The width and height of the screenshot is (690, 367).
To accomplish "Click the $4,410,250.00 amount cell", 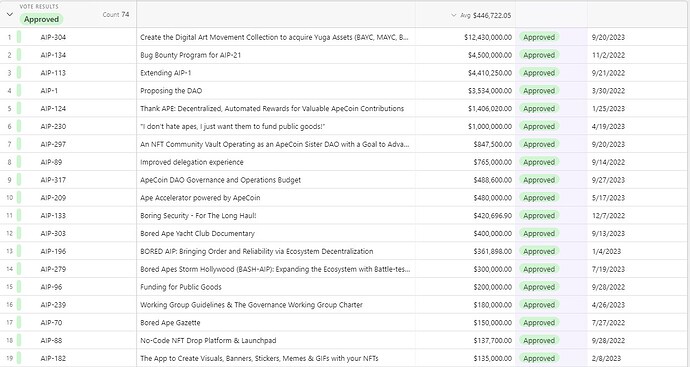I will (x=489, y=73).
